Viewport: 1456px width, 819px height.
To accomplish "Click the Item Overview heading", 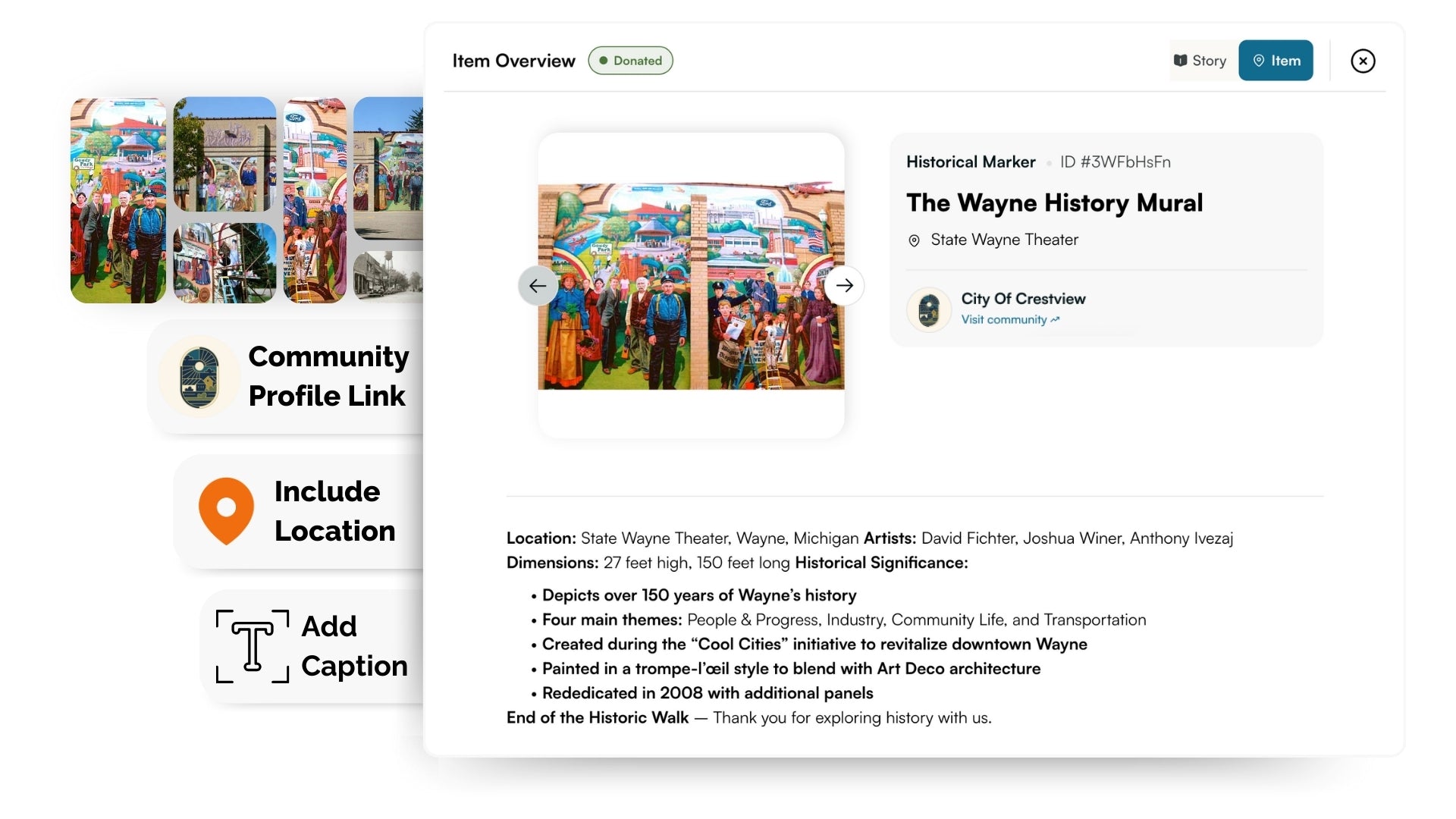I will tap(513, 61).
